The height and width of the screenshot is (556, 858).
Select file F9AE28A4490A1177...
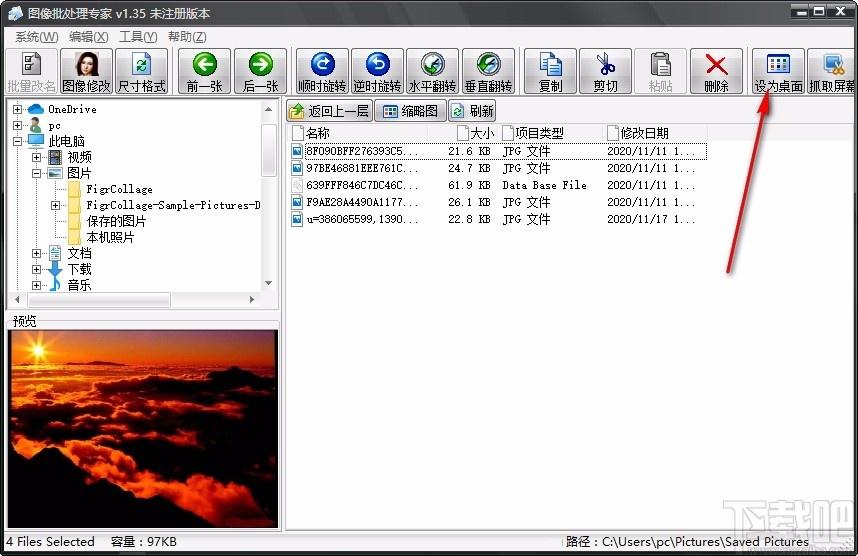click(362, 202)
